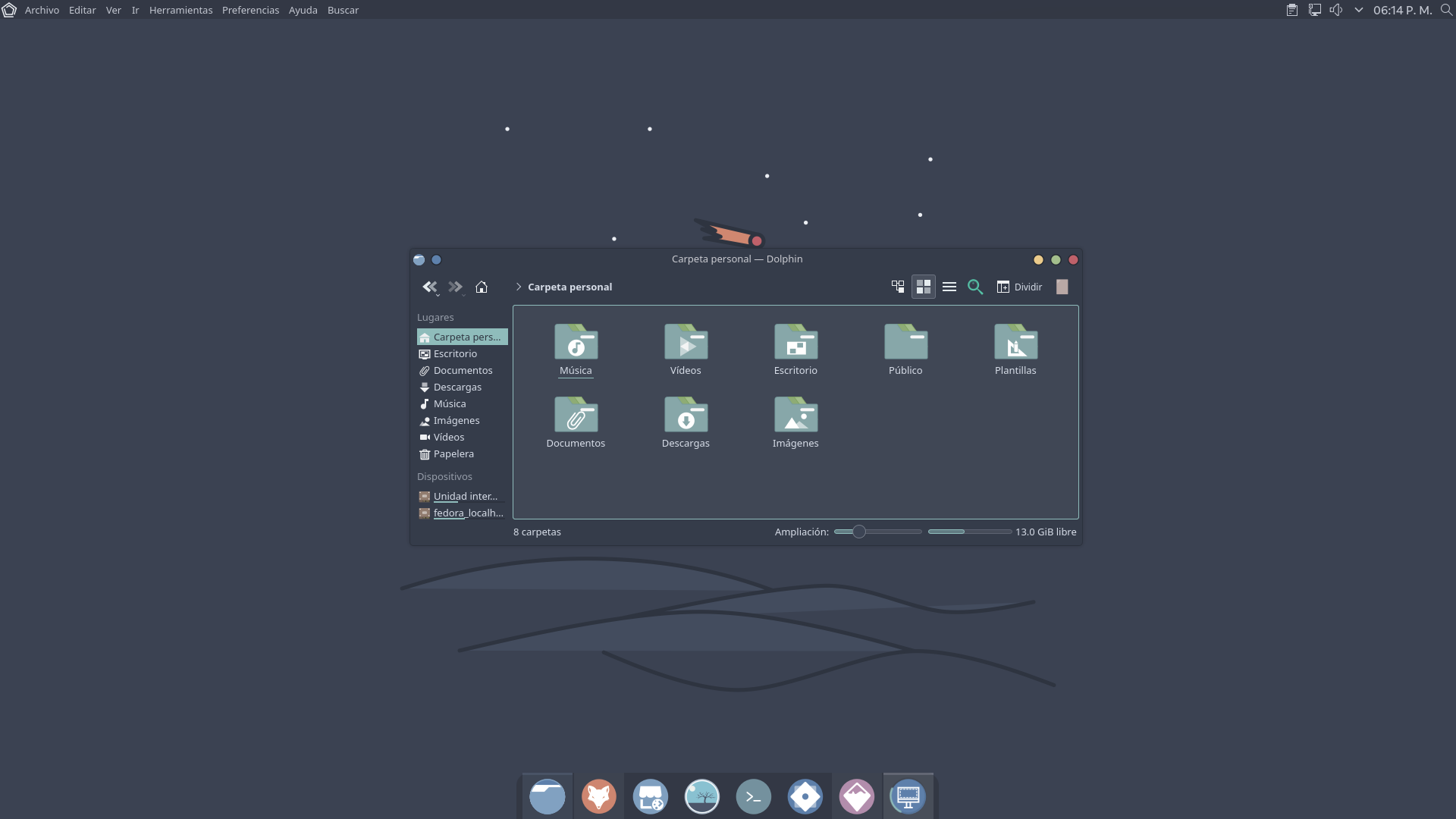This screenshot has width=1456, height=819.
Task: Click the Carpeta personal breadcrumb label
Action: click(570, 287)
